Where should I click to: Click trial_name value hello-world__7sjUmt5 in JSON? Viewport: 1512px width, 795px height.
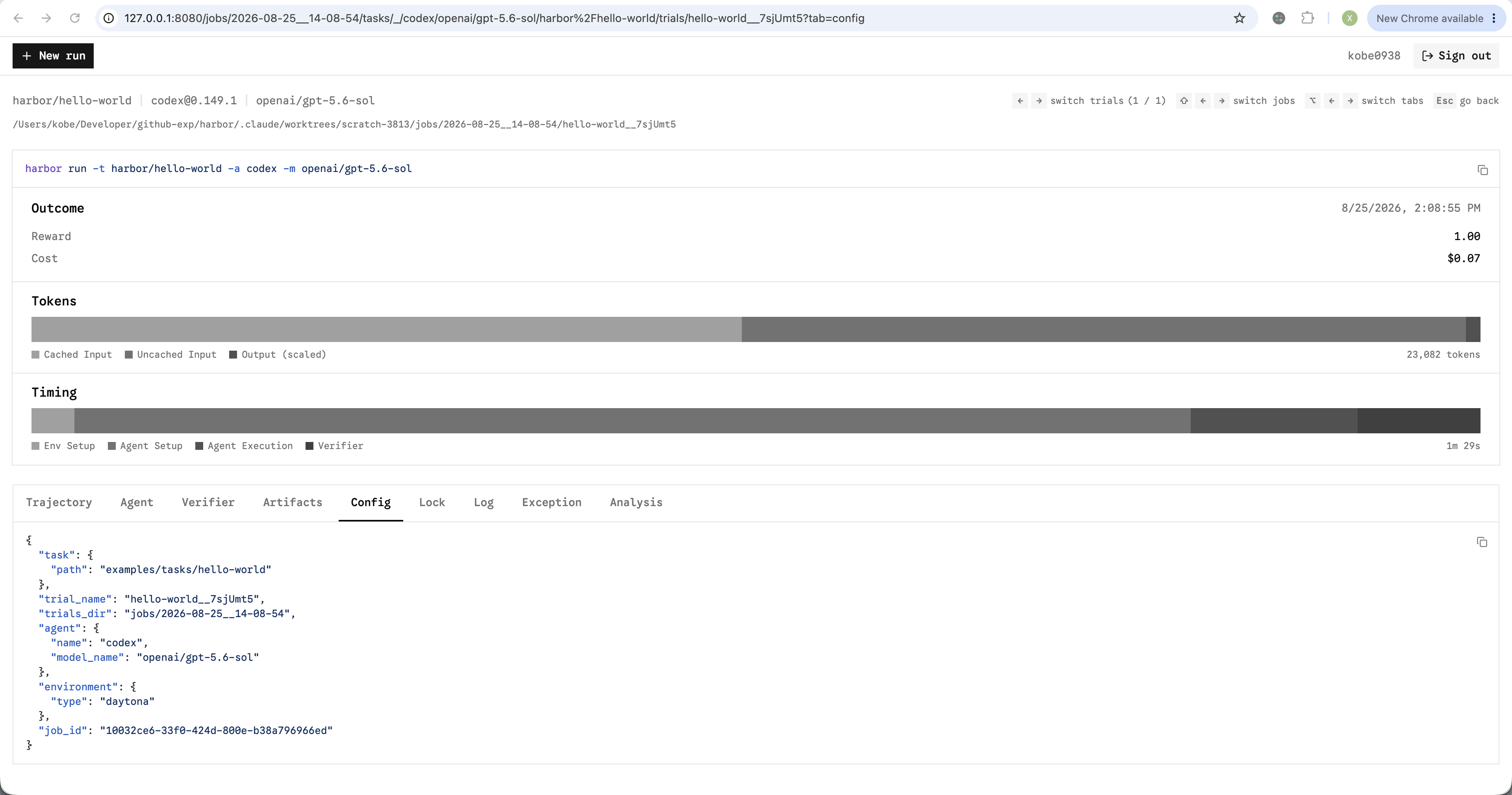(191, 599)
